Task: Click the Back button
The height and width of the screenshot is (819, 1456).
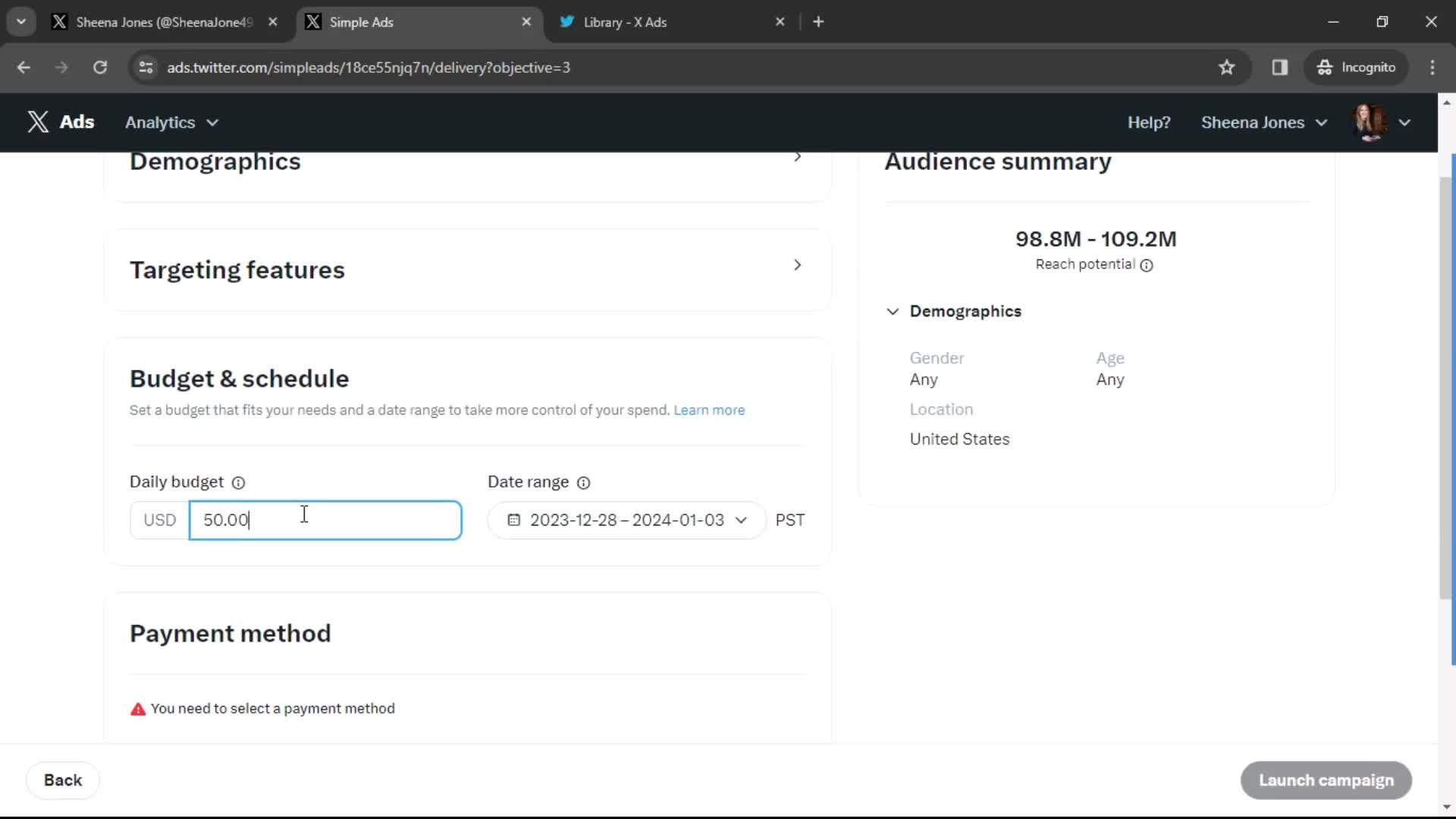Action: tap(63, 781)
